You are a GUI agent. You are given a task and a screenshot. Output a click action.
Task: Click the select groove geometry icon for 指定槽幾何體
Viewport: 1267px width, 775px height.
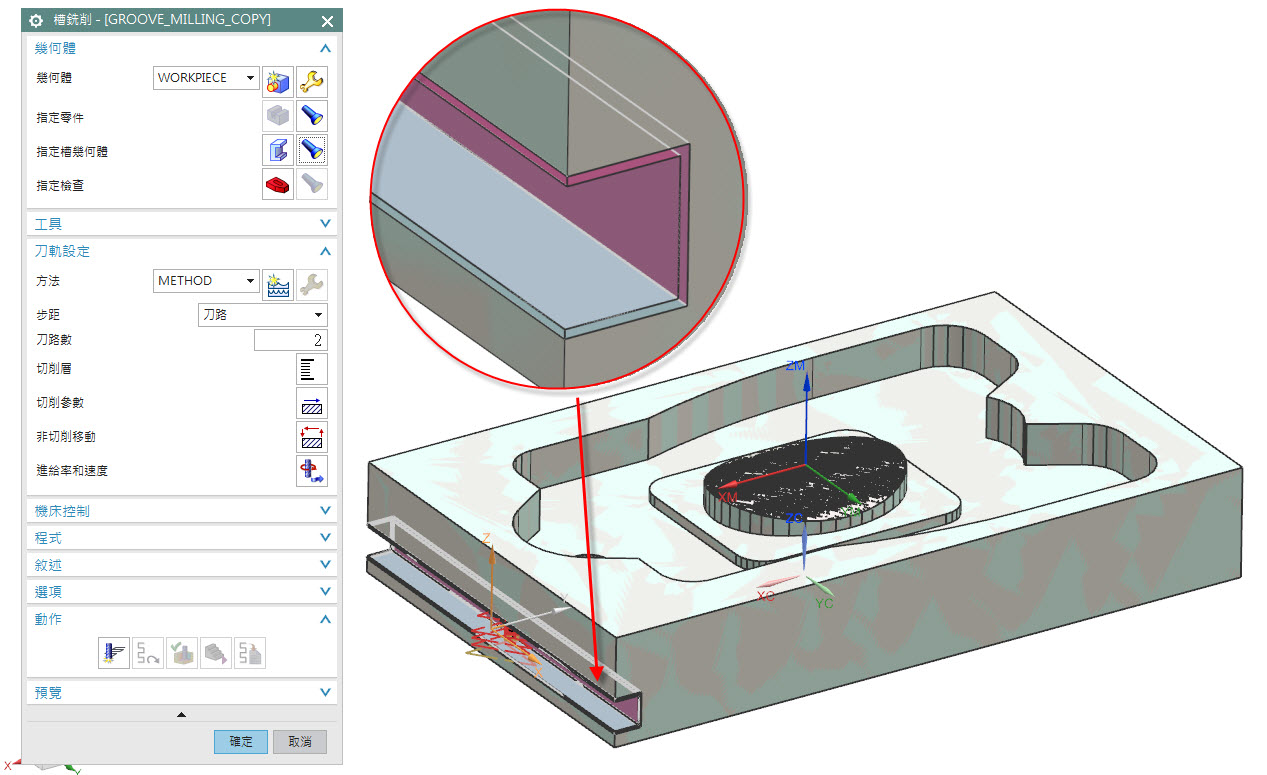point(277,151)
